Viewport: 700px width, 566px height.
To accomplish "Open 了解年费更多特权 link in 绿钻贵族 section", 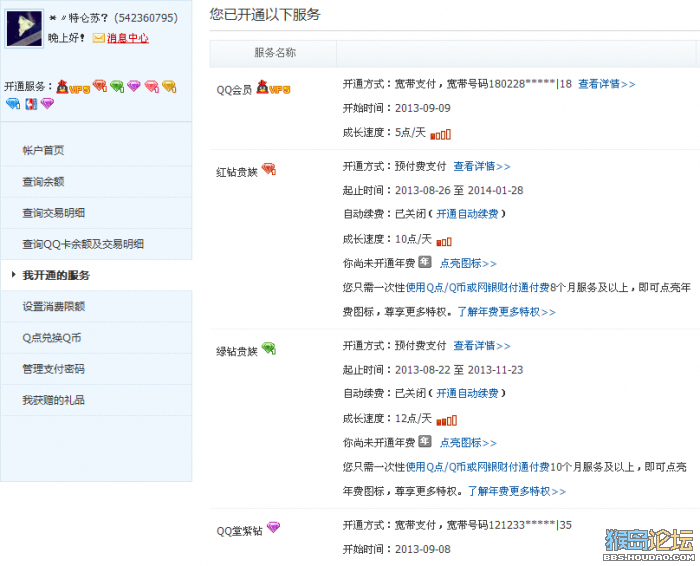I will (x=517, y=491).
